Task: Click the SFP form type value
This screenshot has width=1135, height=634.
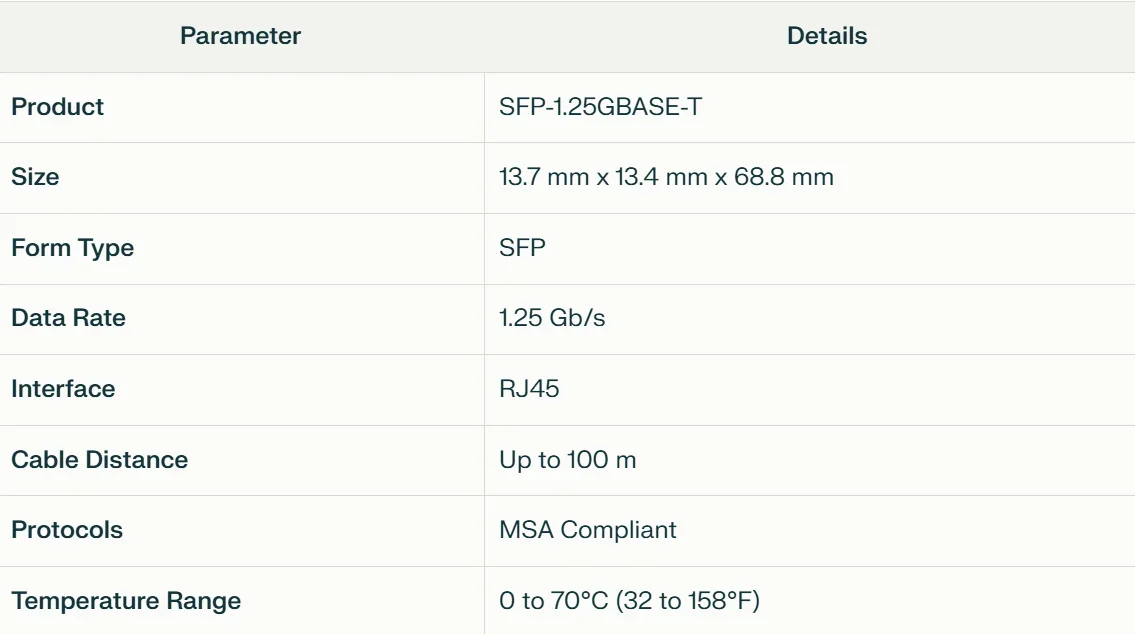Action: [522, 248]
